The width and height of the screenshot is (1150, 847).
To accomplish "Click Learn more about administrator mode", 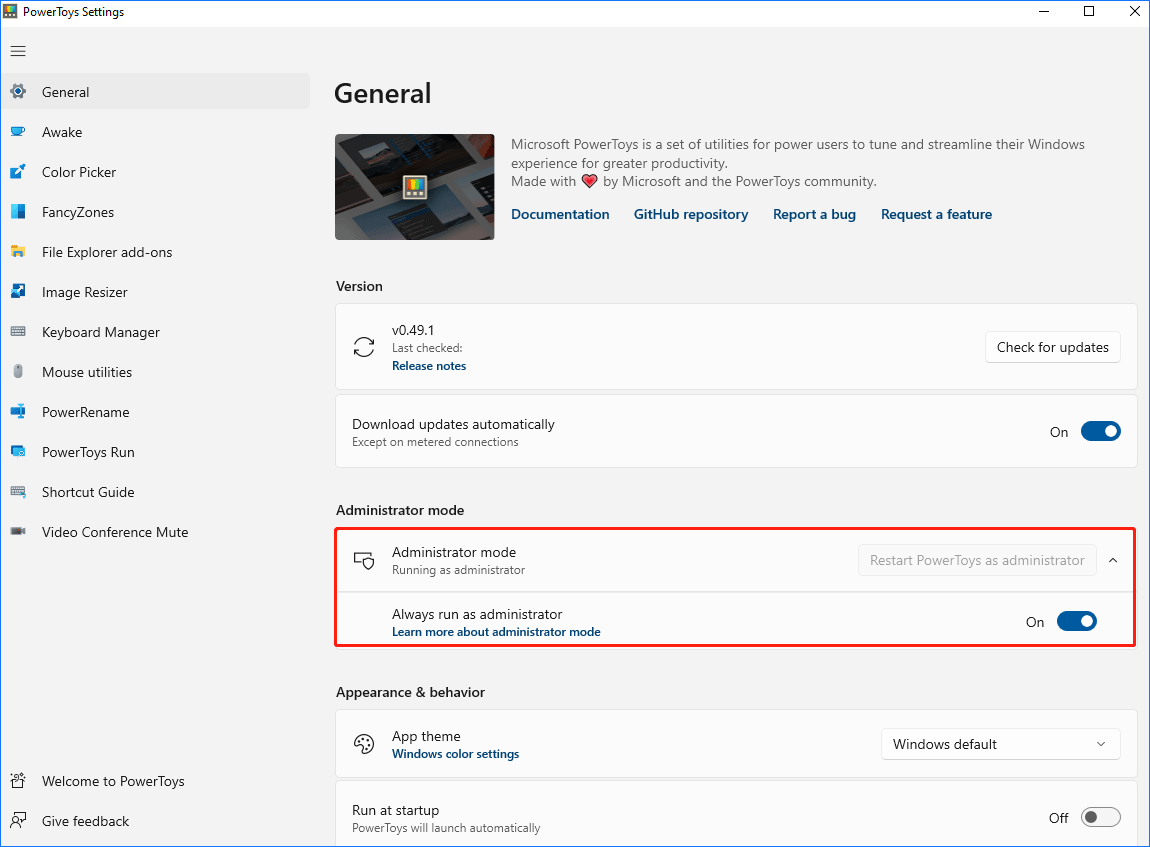I will click(496, 631).
